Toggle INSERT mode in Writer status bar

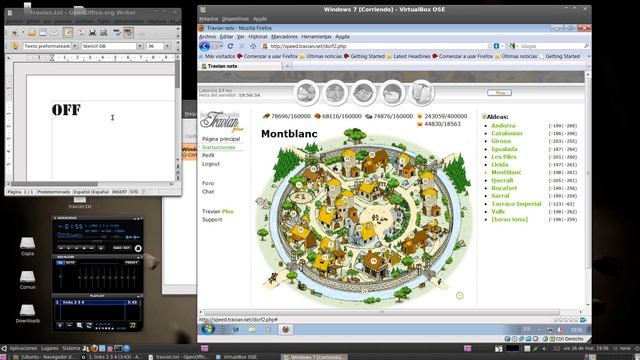[119, 192]
